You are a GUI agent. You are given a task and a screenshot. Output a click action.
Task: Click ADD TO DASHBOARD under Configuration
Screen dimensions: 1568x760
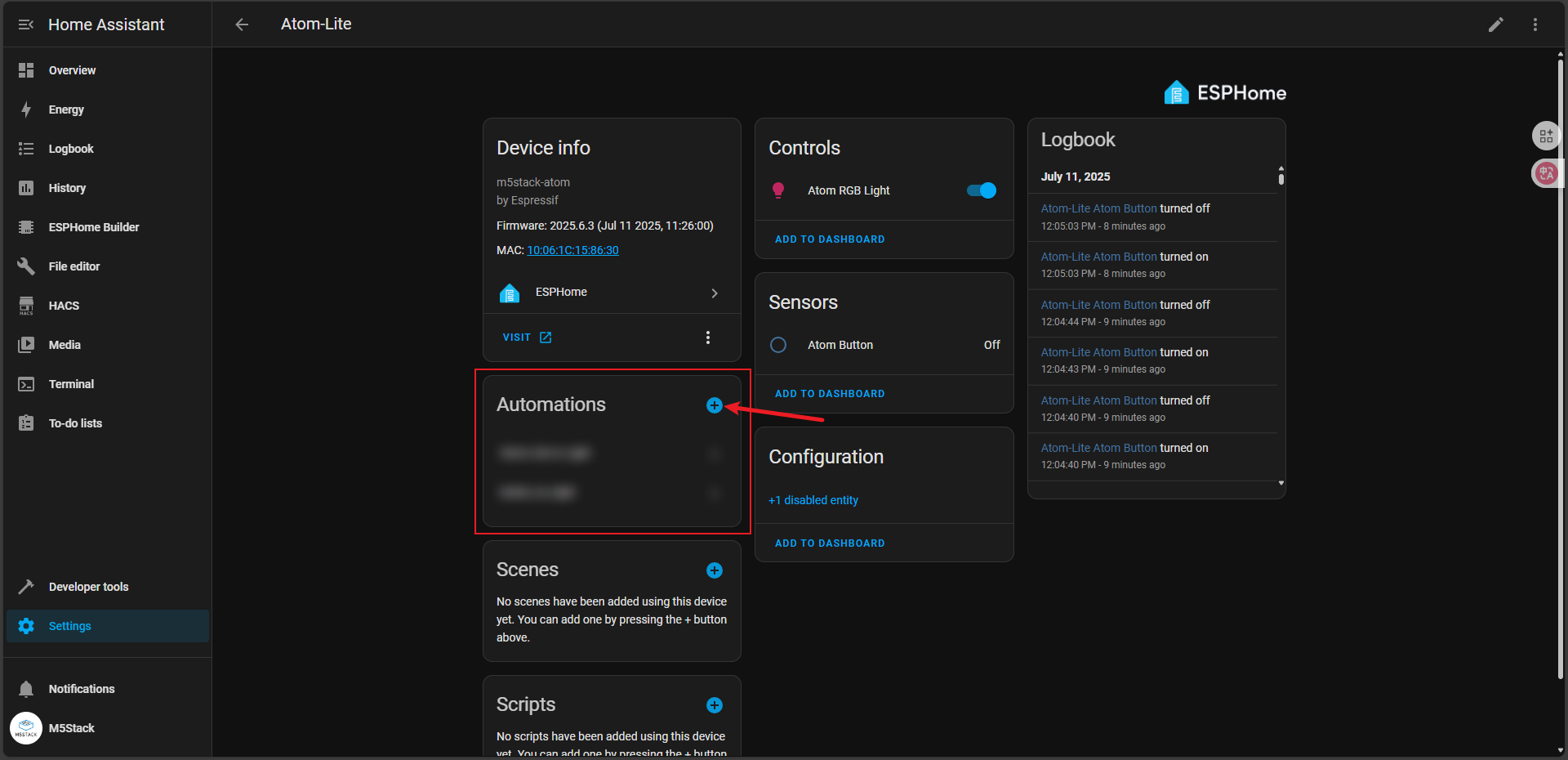pyautogui.click(x=830, y=543)
